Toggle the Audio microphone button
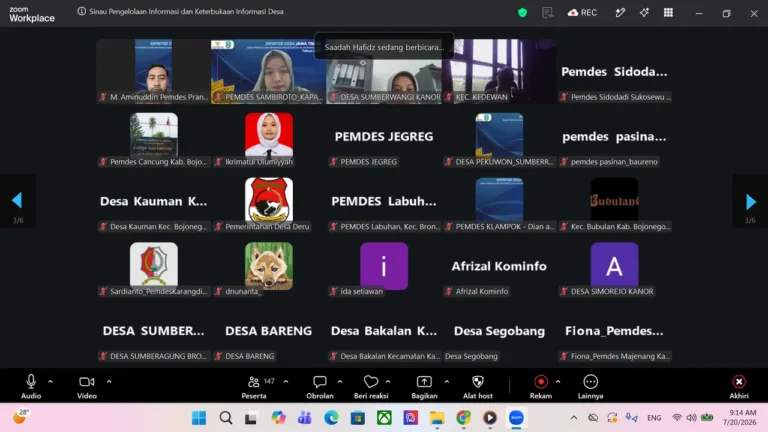This screenshot has height=432, width=768. 30,386
